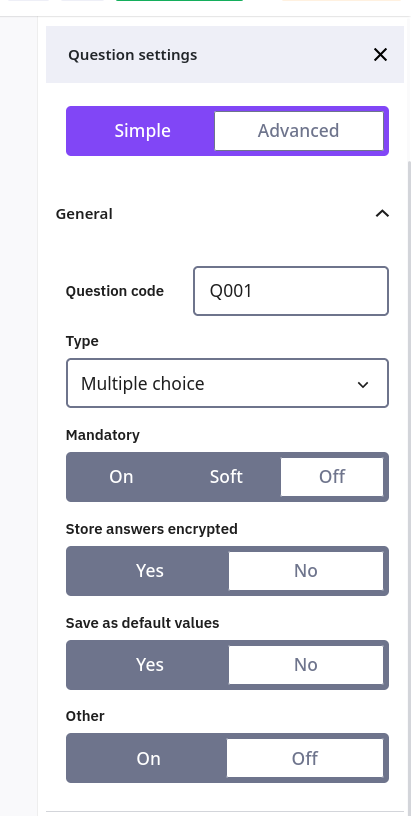Choose No for Store answers encrypted
Image resolution: width=411 pixels, height=816 pixels.
tap(306, 571)
